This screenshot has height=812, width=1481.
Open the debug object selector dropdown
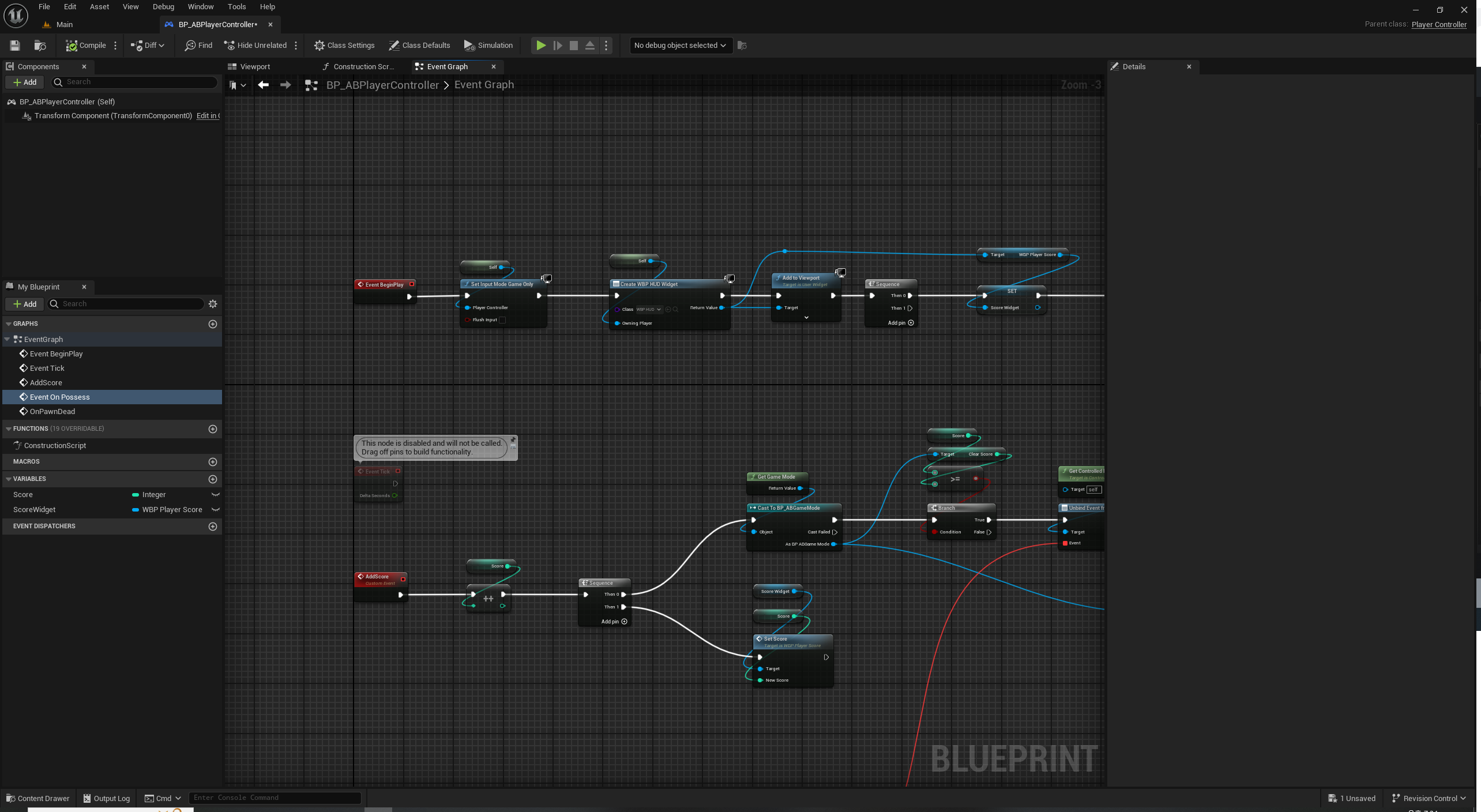680,46
